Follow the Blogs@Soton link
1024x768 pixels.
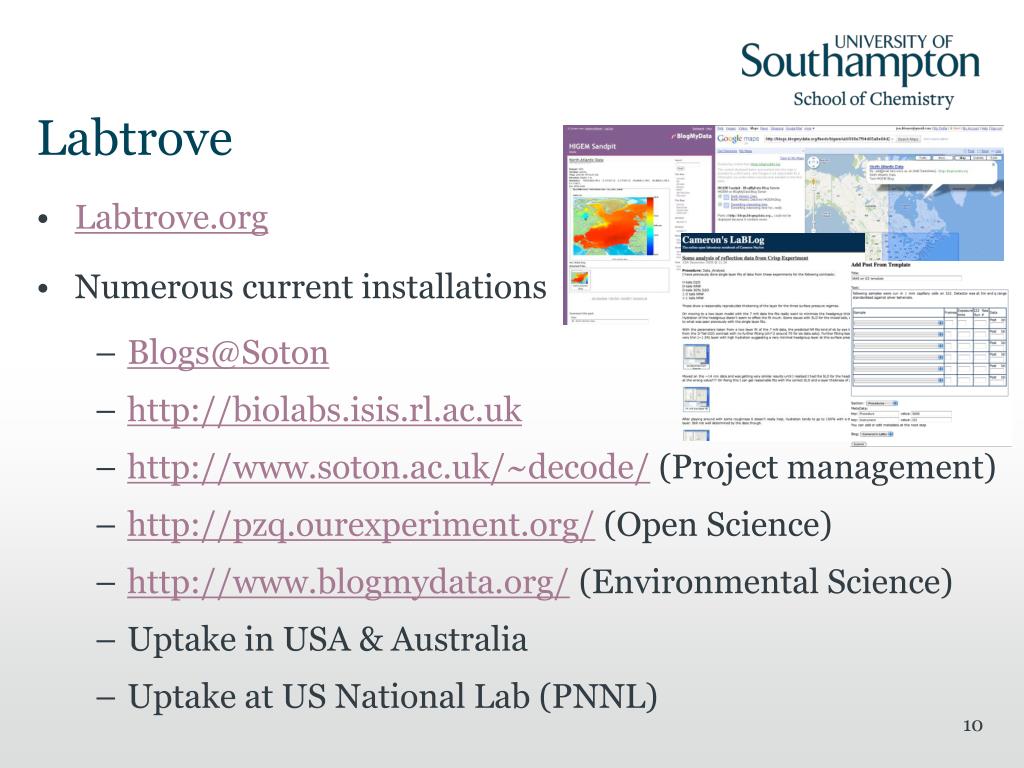(228, 353)
